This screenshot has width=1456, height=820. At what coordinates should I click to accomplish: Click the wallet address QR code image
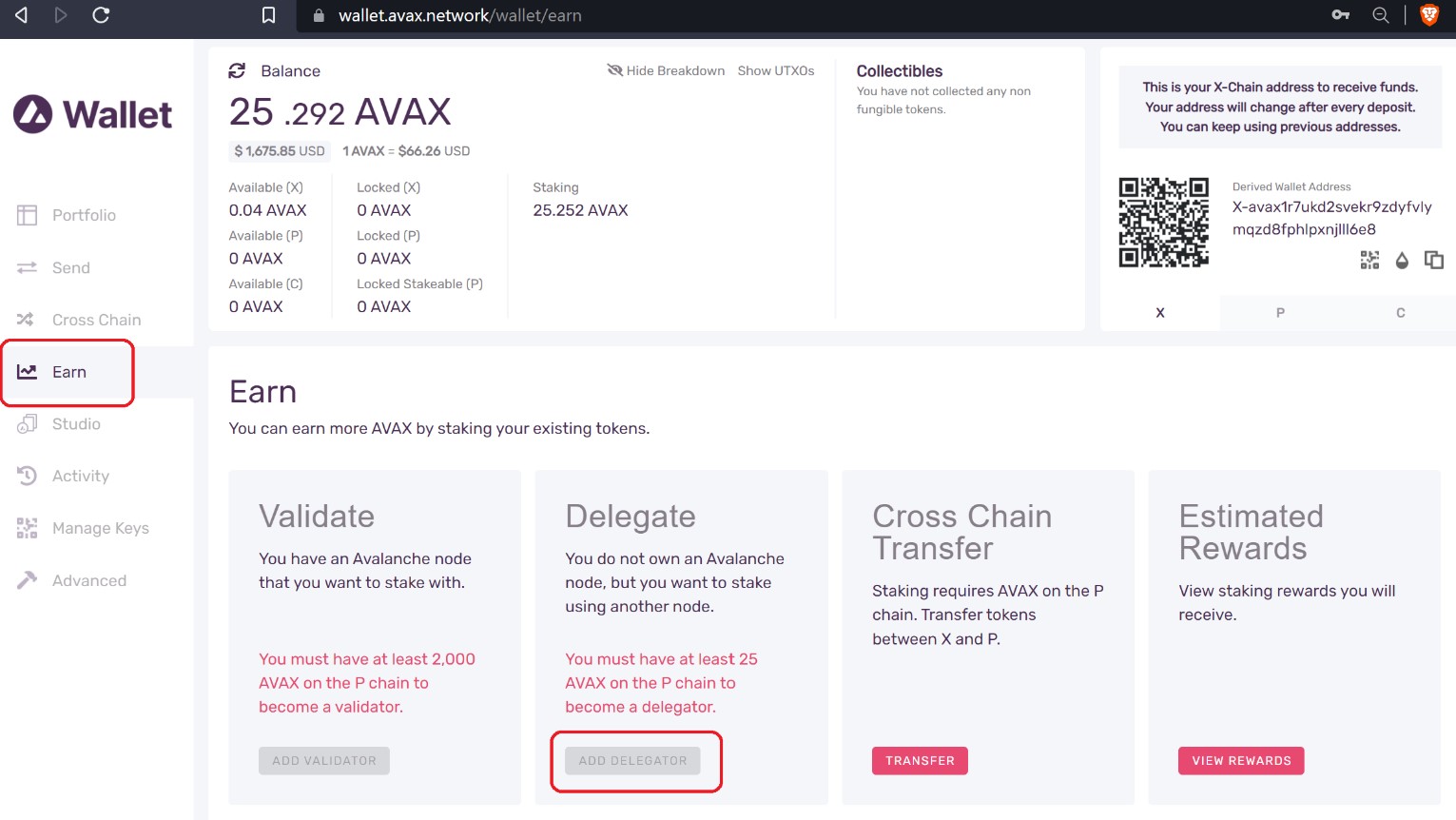click(1163, 222)
